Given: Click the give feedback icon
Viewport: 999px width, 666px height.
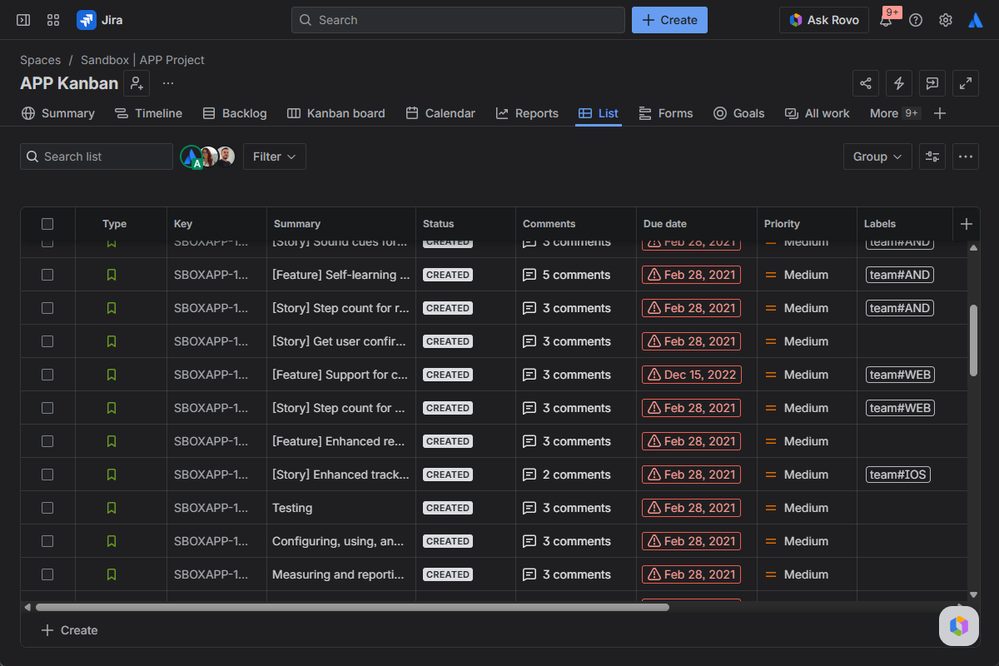Looking at the screenshot, I should [x=932, y=83].
